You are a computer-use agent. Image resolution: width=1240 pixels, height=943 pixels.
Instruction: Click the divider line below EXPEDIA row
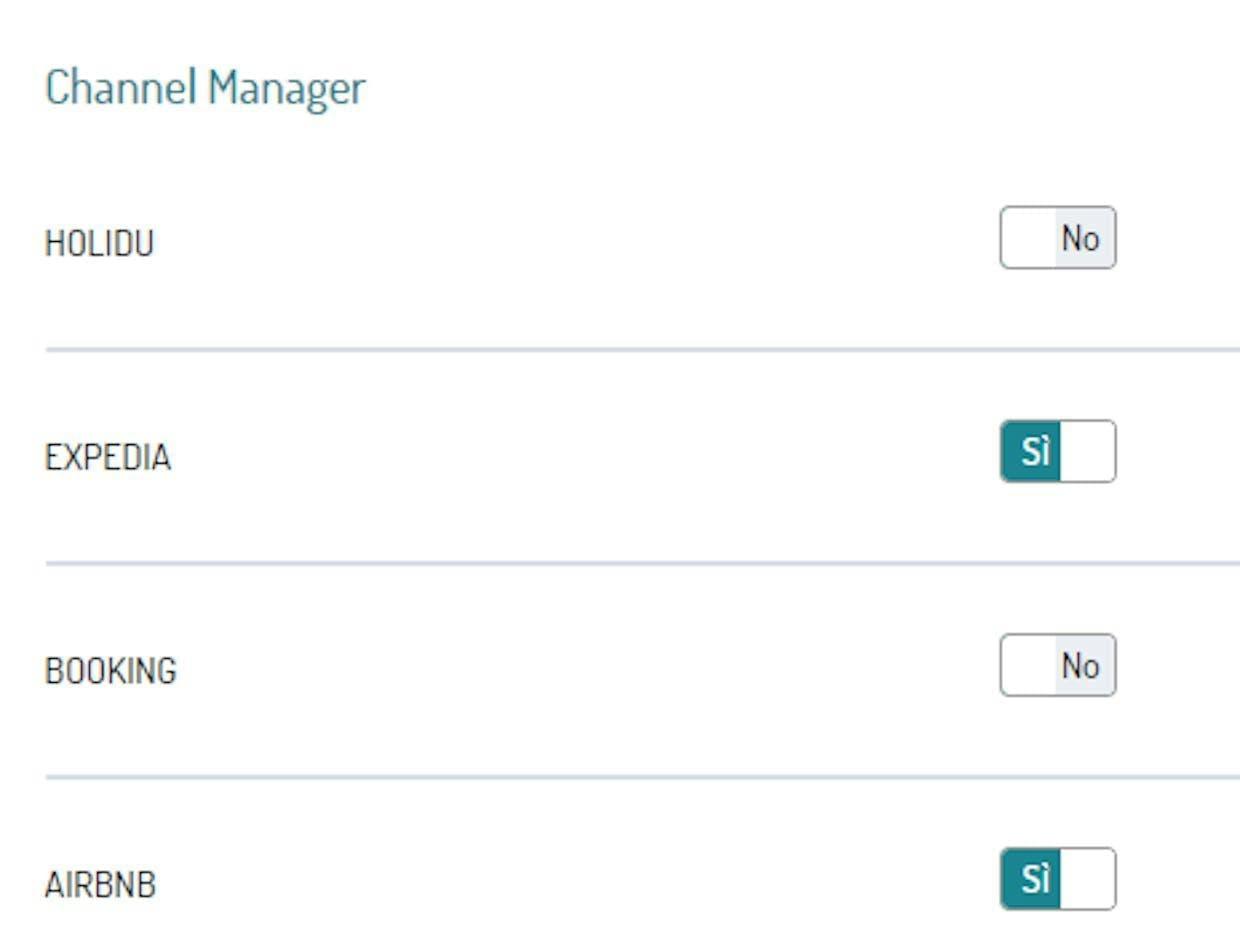coord(640,564)
